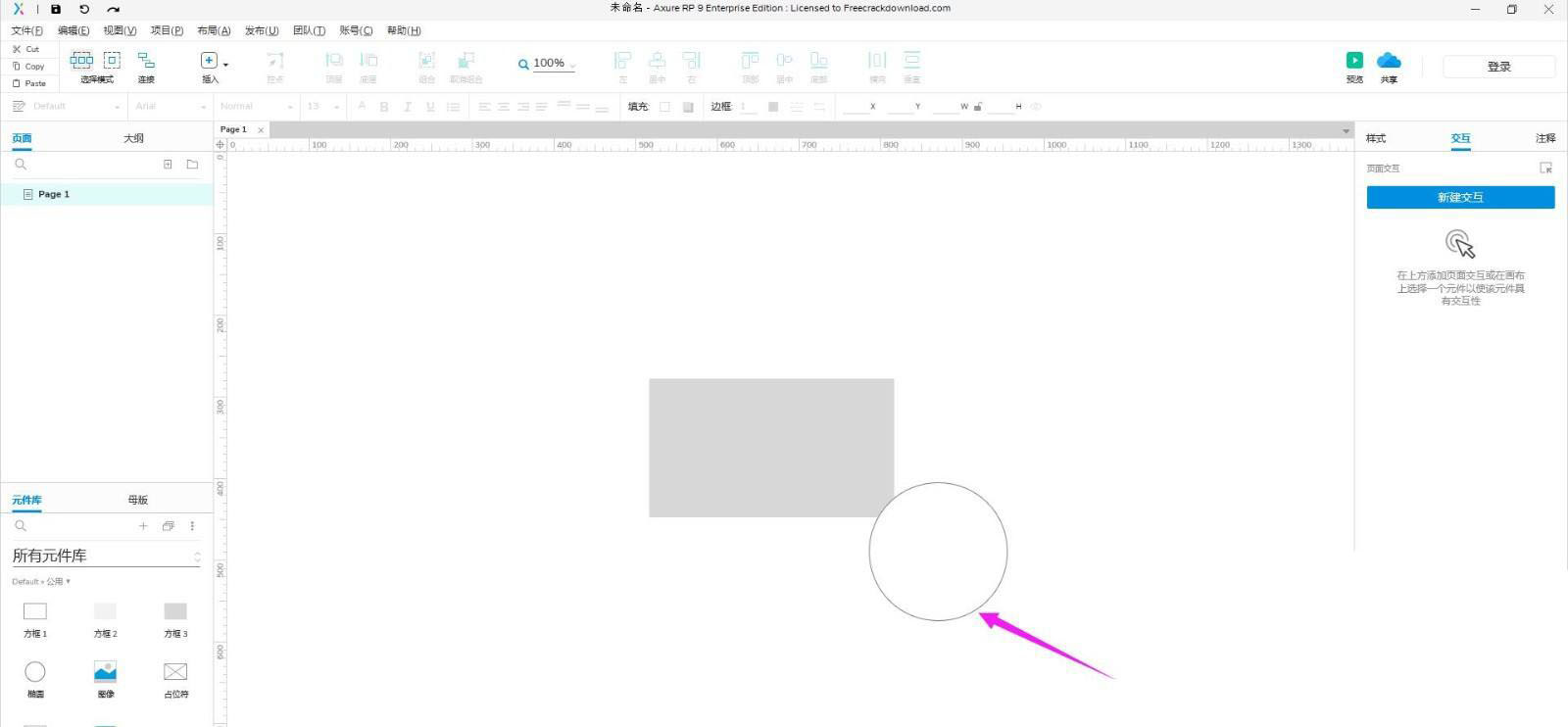Toggle contained selection mode icon
1568x727 pixels.
tap(112, 61)
